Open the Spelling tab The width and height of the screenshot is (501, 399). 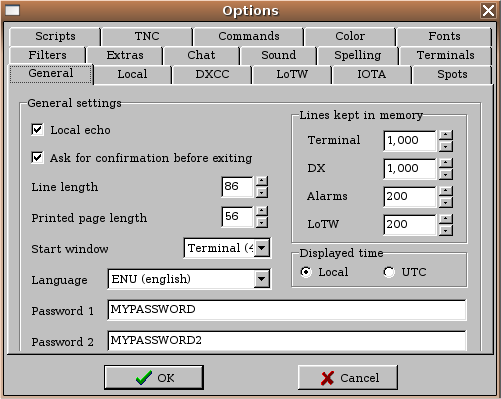click(358, 55)
